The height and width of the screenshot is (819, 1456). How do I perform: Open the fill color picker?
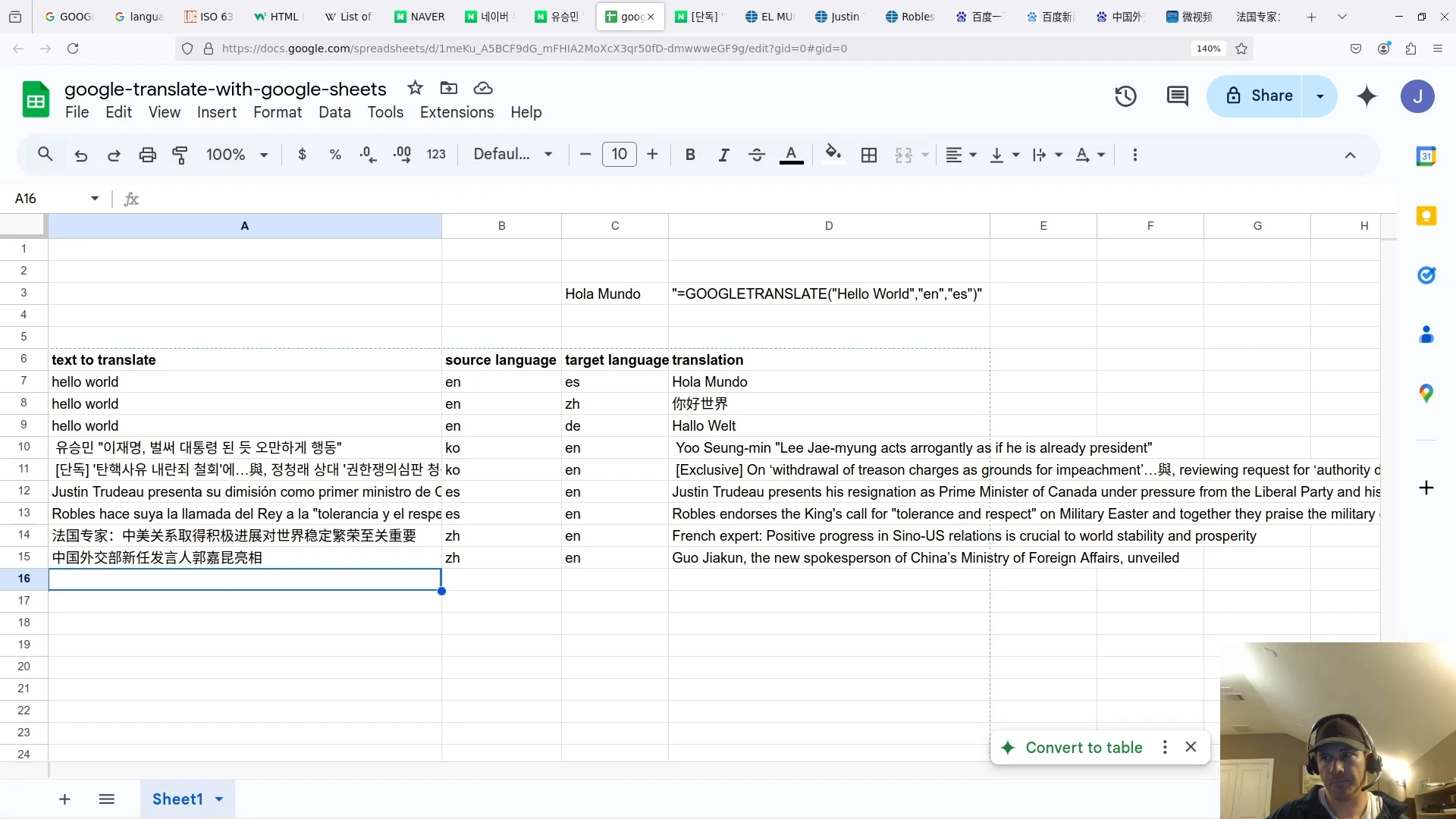tap(833, 155)
